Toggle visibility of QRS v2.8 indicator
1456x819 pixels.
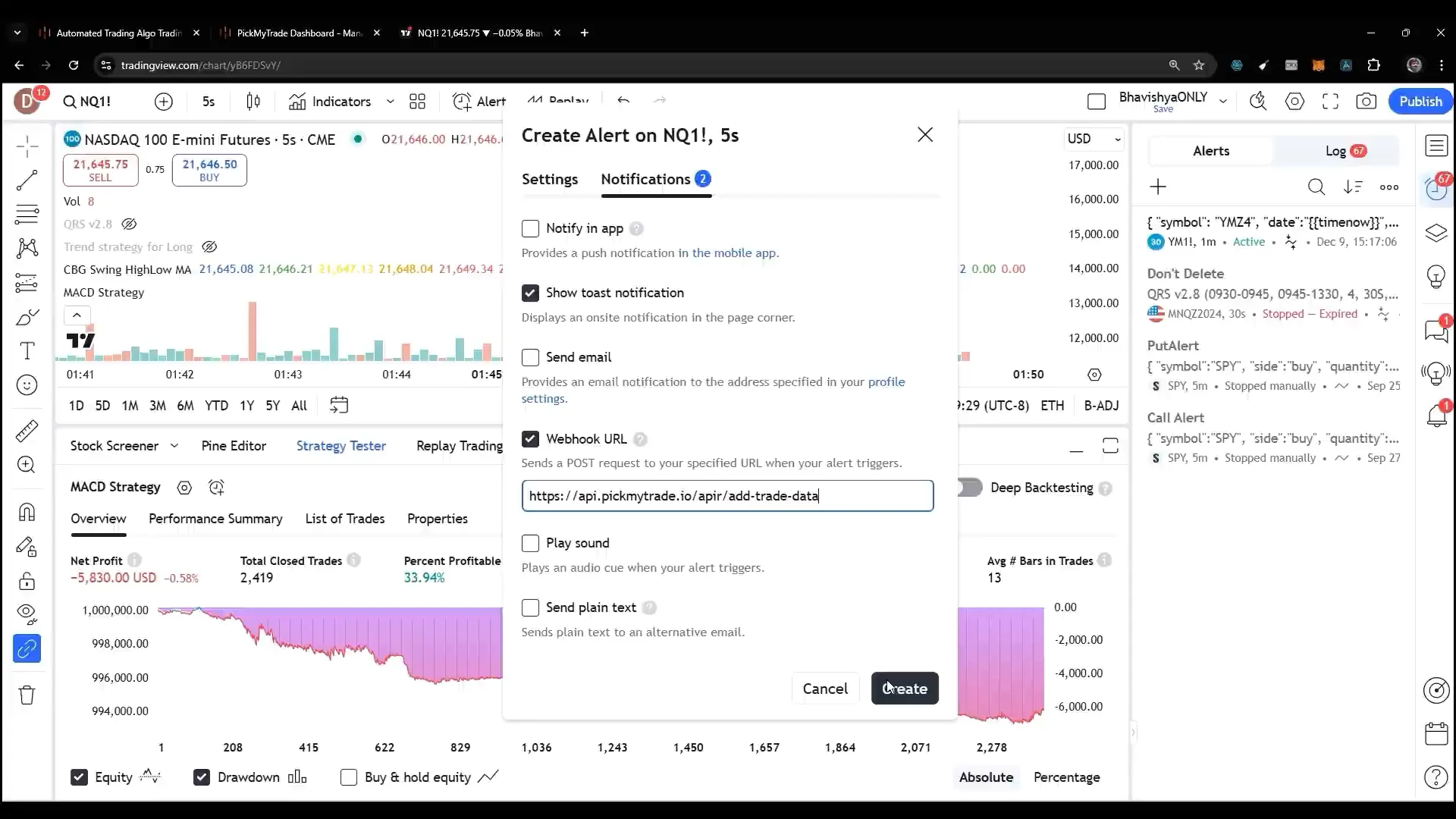click(129, 224)
